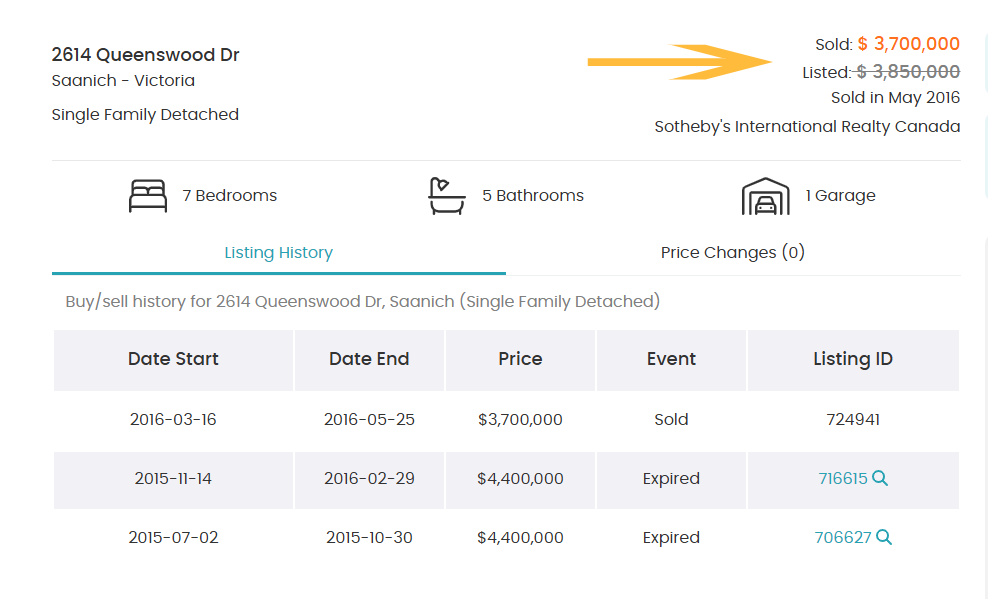This screenshot has height=599, width=988.
Task: Click the Price column header
Action: (520, 359)
